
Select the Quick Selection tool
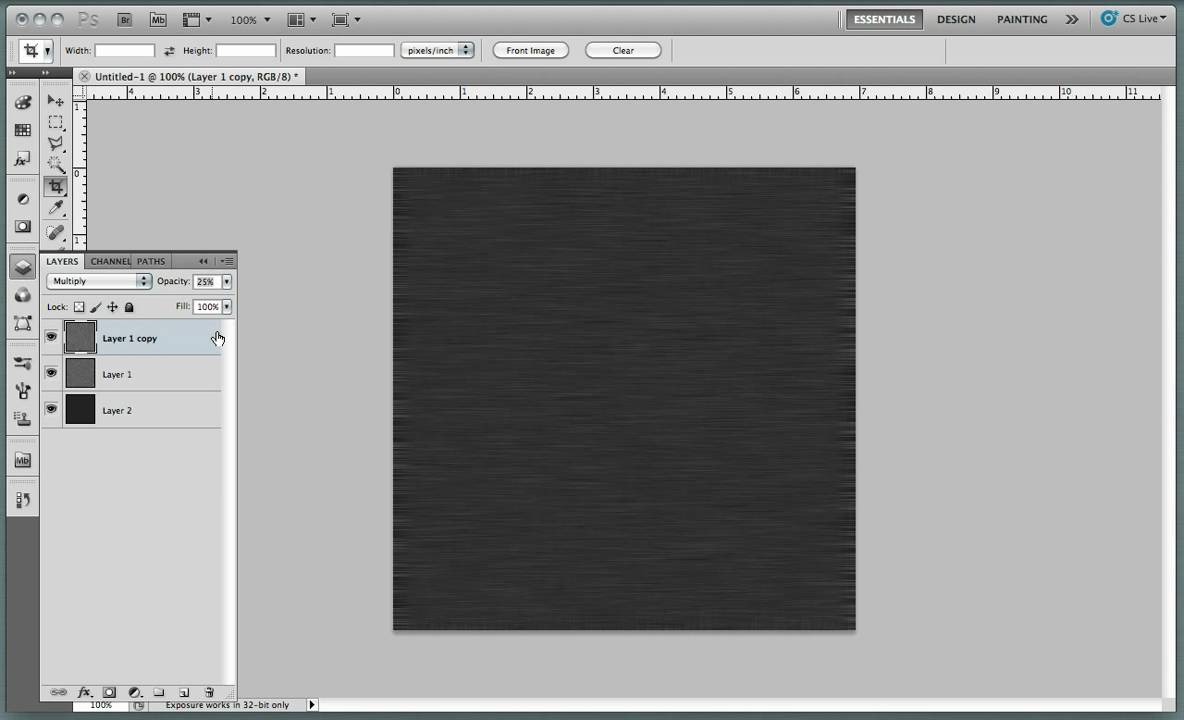55,165
